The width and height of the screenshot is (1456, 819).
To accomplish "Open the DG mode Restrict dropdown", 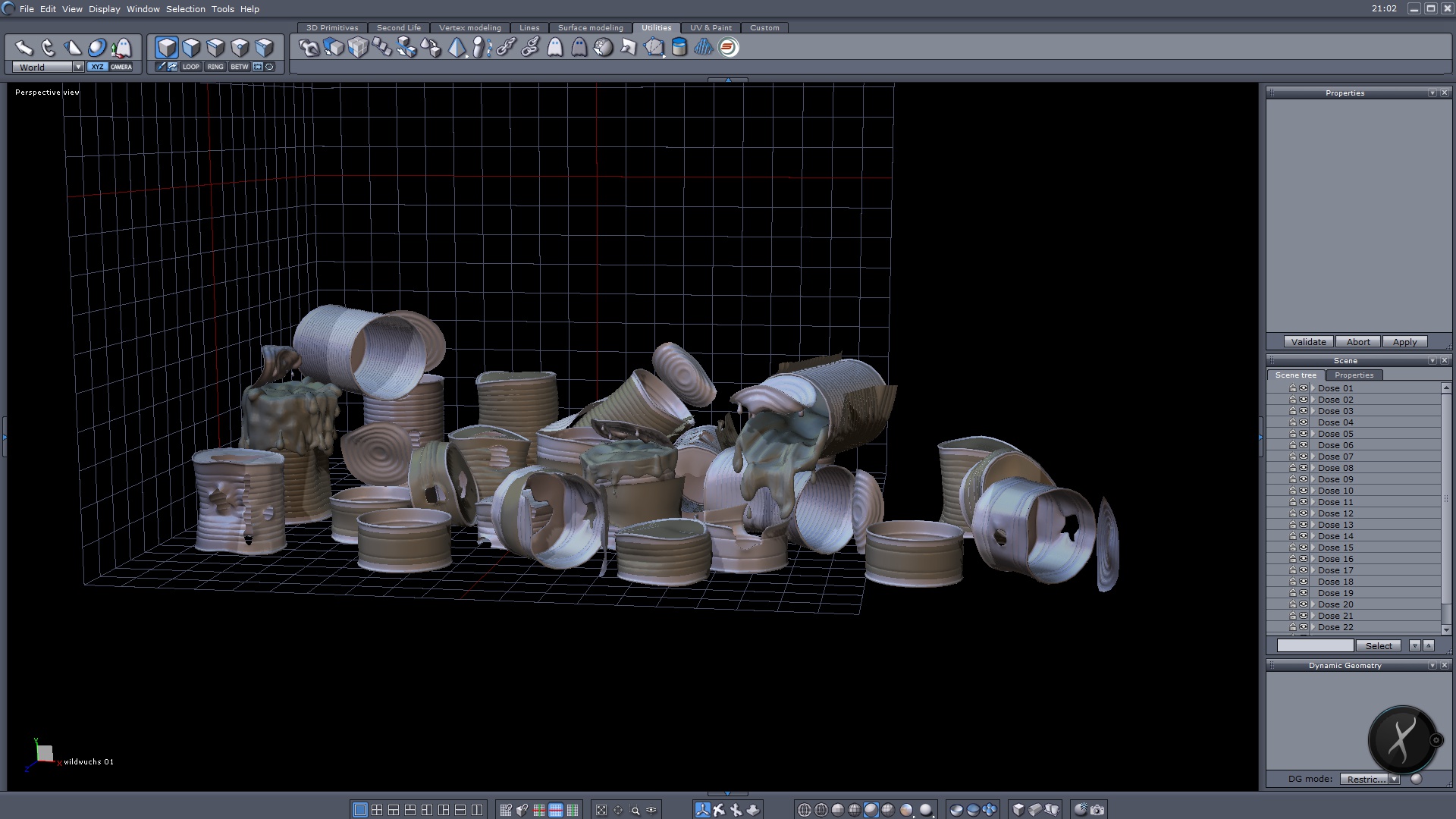I will click(x=1394, y=779).
